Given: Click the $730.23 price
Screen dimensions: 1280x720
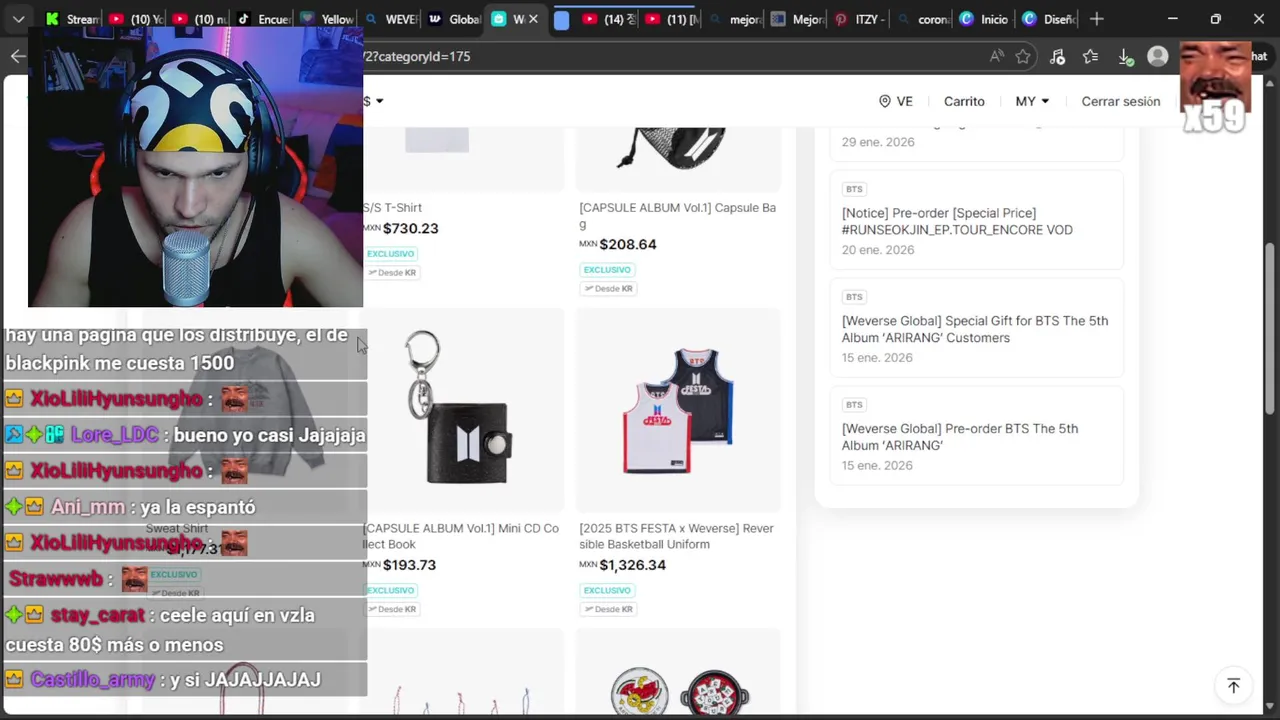Looking at the screenshot, I should coord(410,228).
